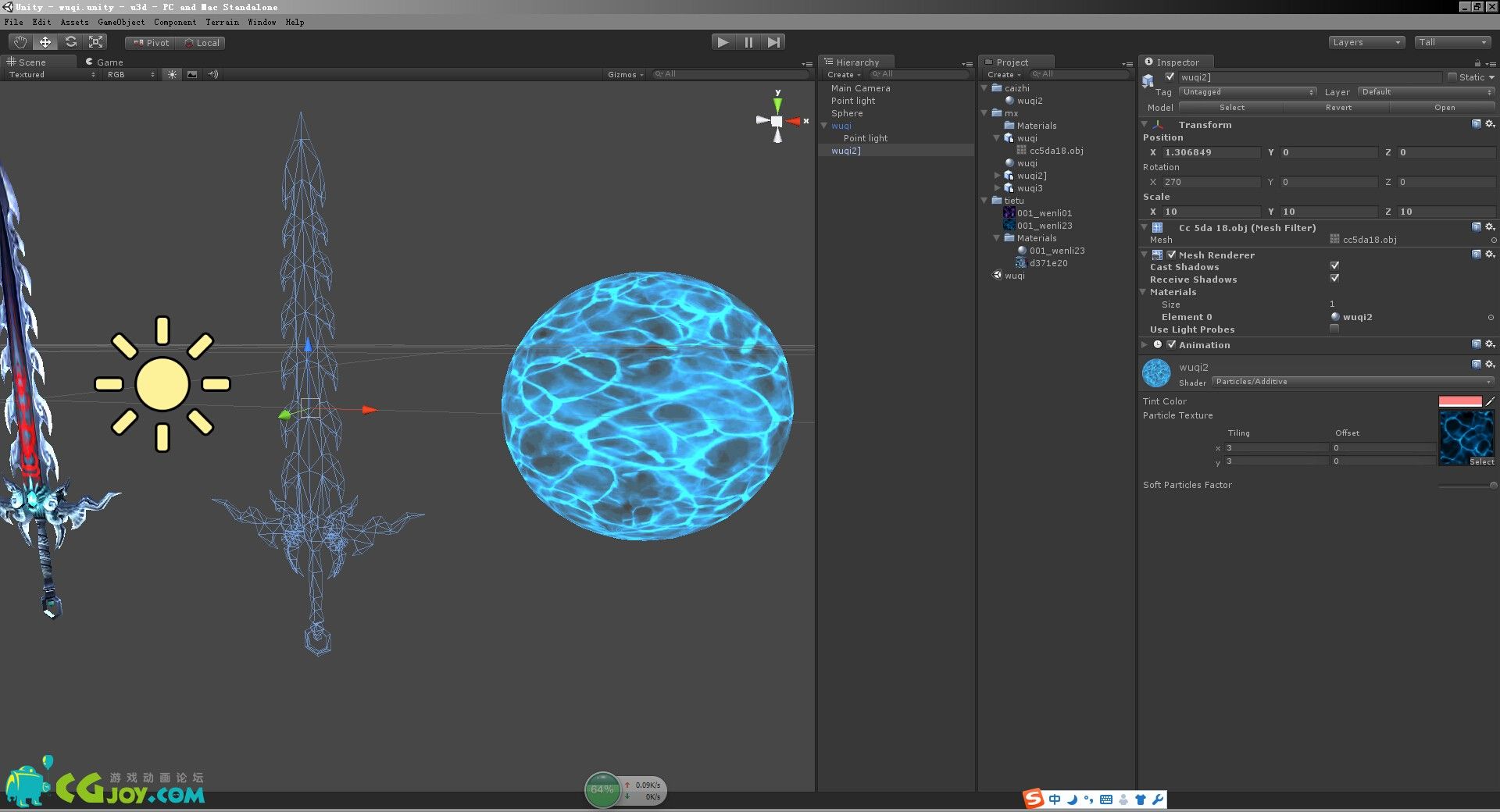Screen dimensions: 1500x812
Task: Open the Component menu
Action: coord(175,22)
